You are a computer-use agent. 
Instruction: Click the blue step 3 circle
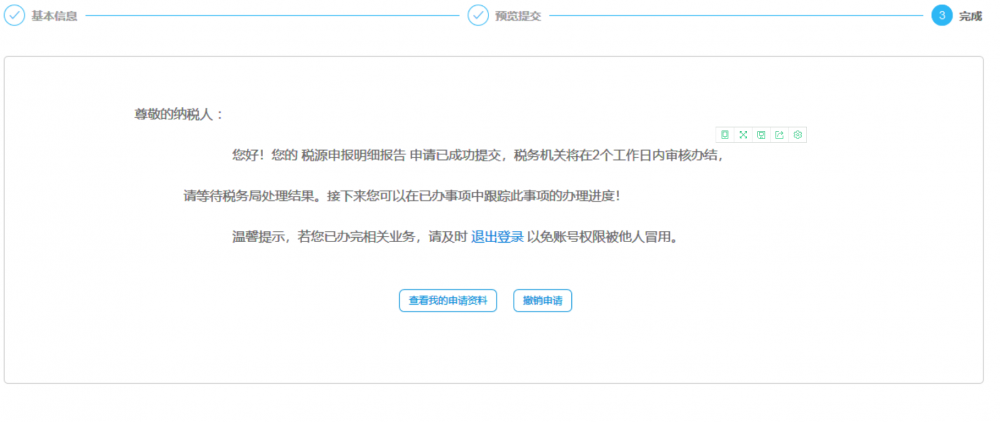coord(941,16)
